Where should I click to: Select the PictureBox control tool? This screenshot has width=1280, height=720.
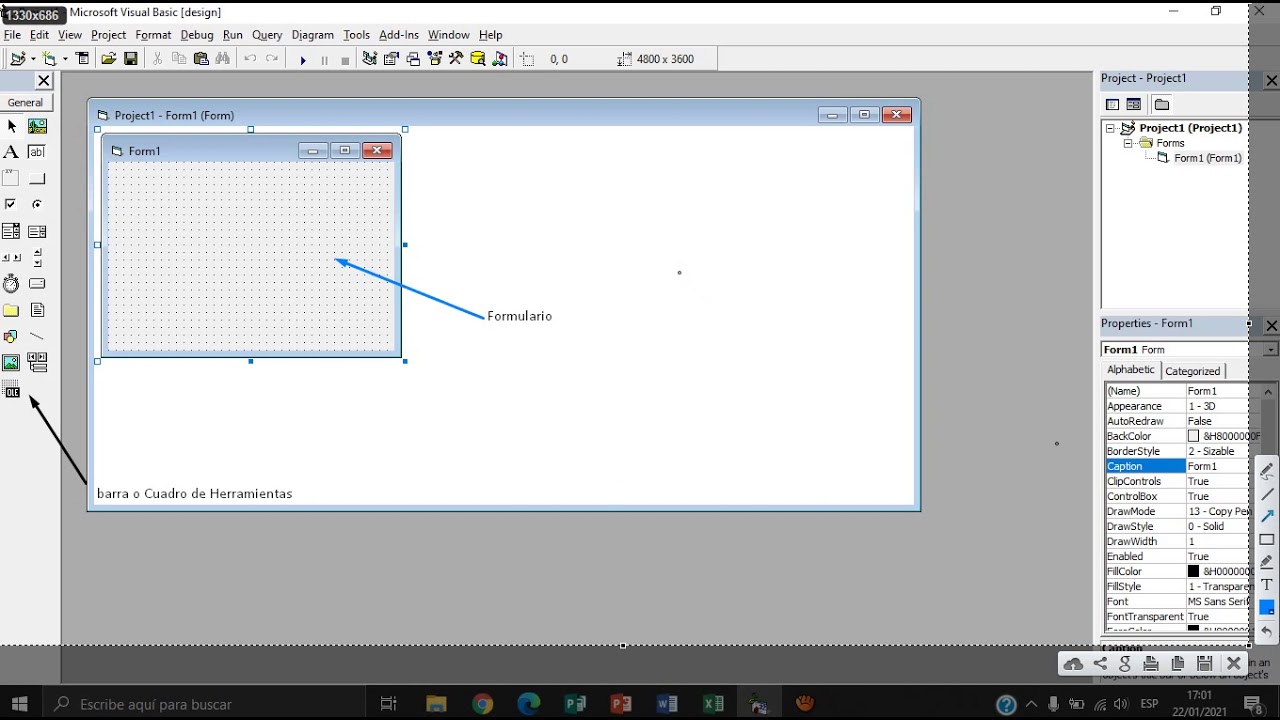pyautogui.click(x=37, y=127)
